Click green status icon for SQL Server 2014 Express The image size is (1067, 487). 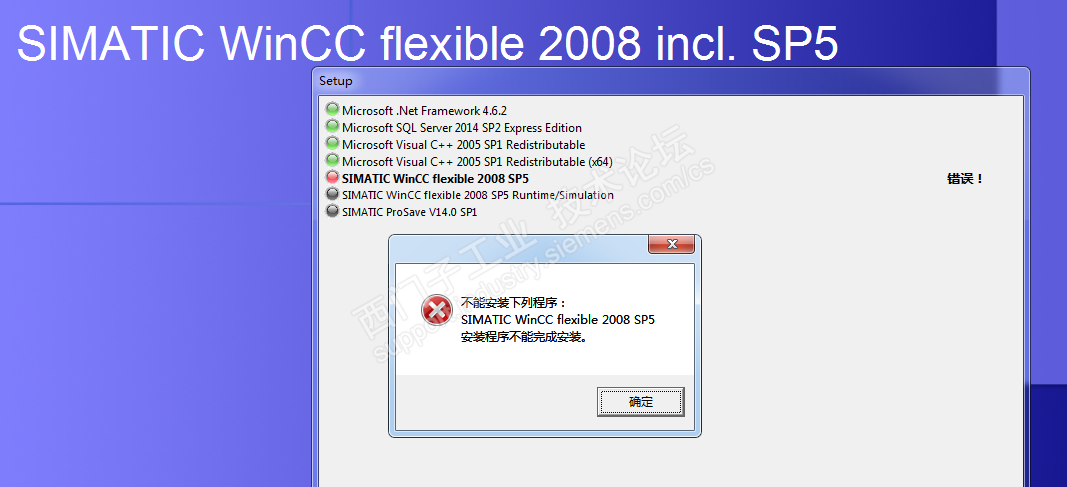click(x=332, y=126)
